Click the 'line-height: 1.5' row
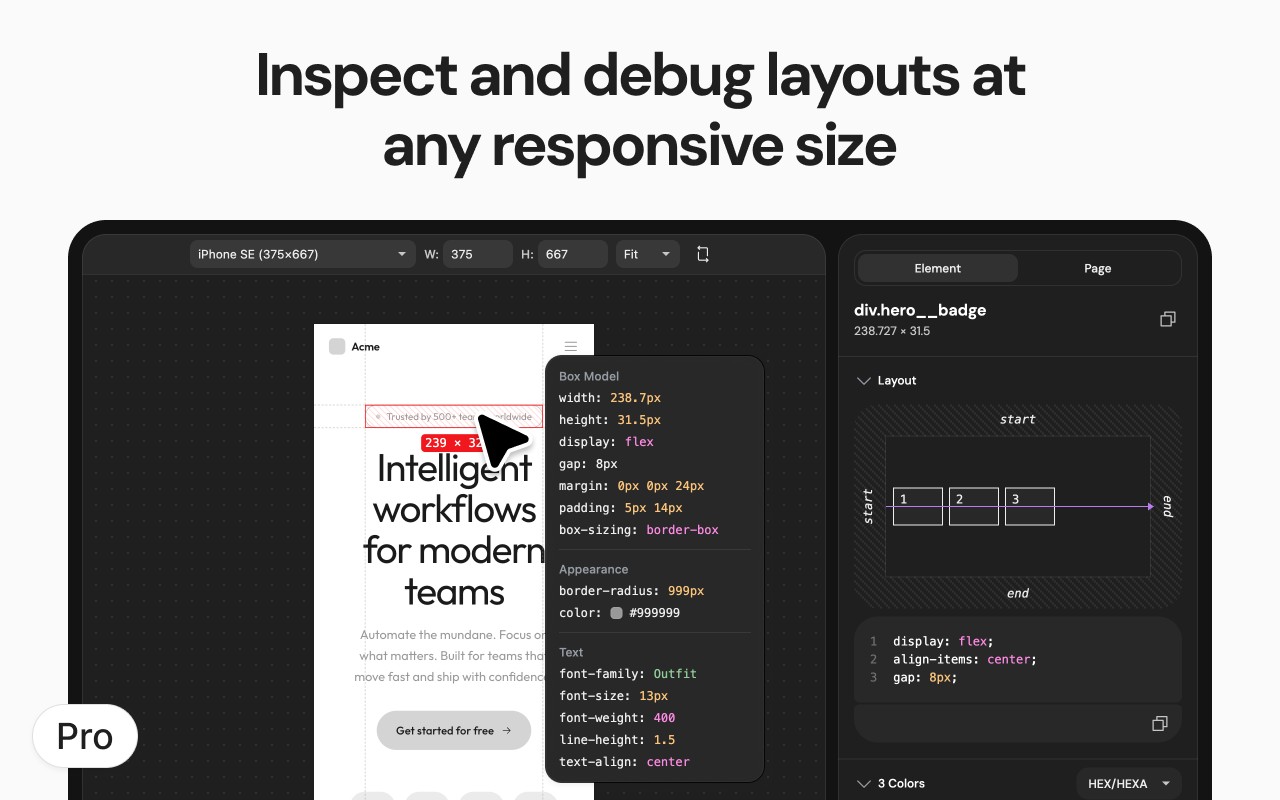The height and width of the screenshot is (800, 1280). [x=617, y=740]
